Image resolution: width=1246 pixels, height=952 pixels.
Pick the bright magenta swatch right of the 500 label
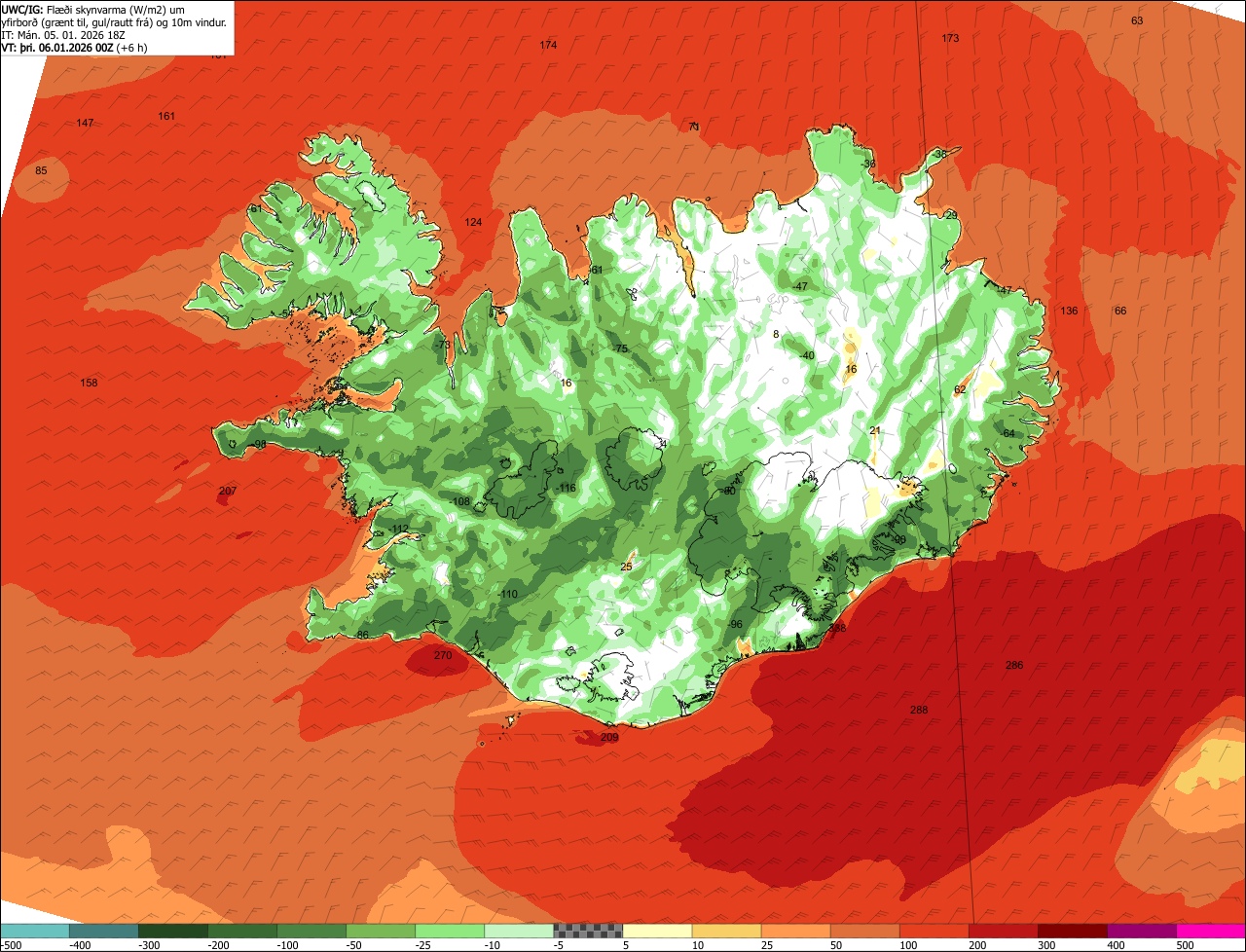(x=1211, y=931)
